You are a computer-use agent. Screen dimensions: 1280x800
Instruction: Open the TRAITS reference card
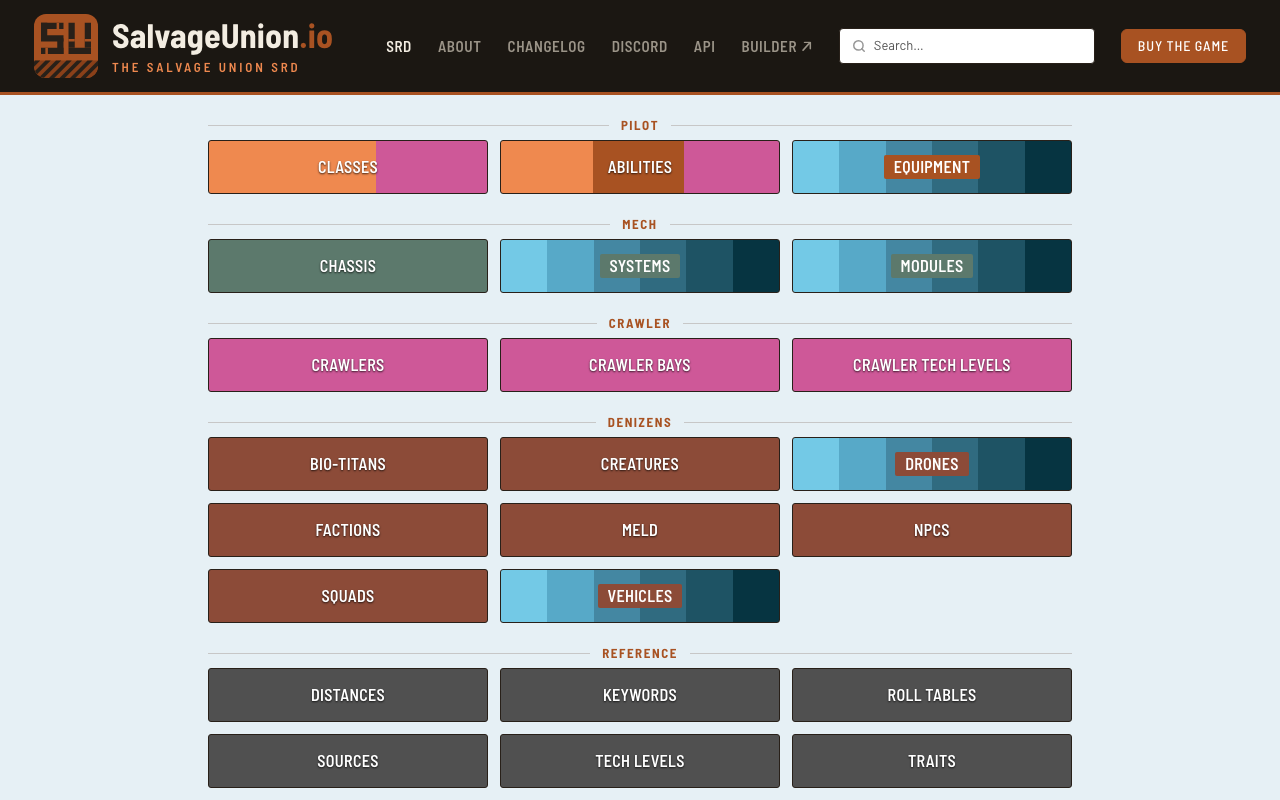(932, 761)
